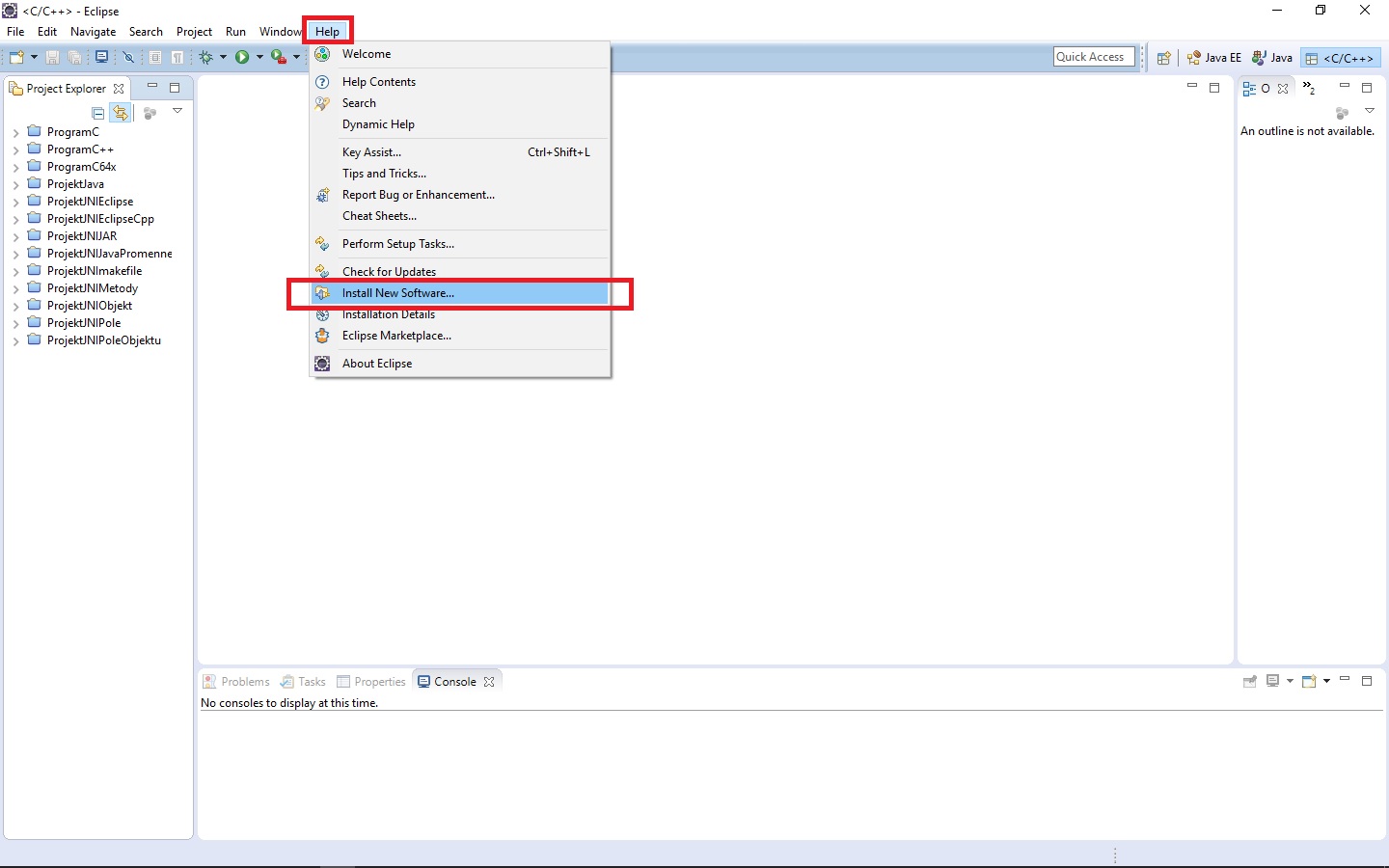
Task: Open Eclipse Marketplace from Help menu
Action: click(460, 336)
